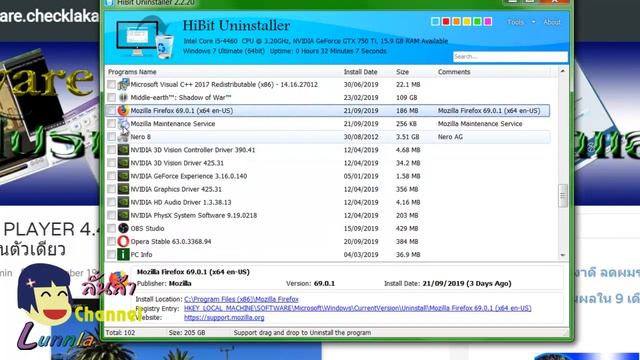Select NVIDIA PhysX System Software 9.19.0218 row

194,215
